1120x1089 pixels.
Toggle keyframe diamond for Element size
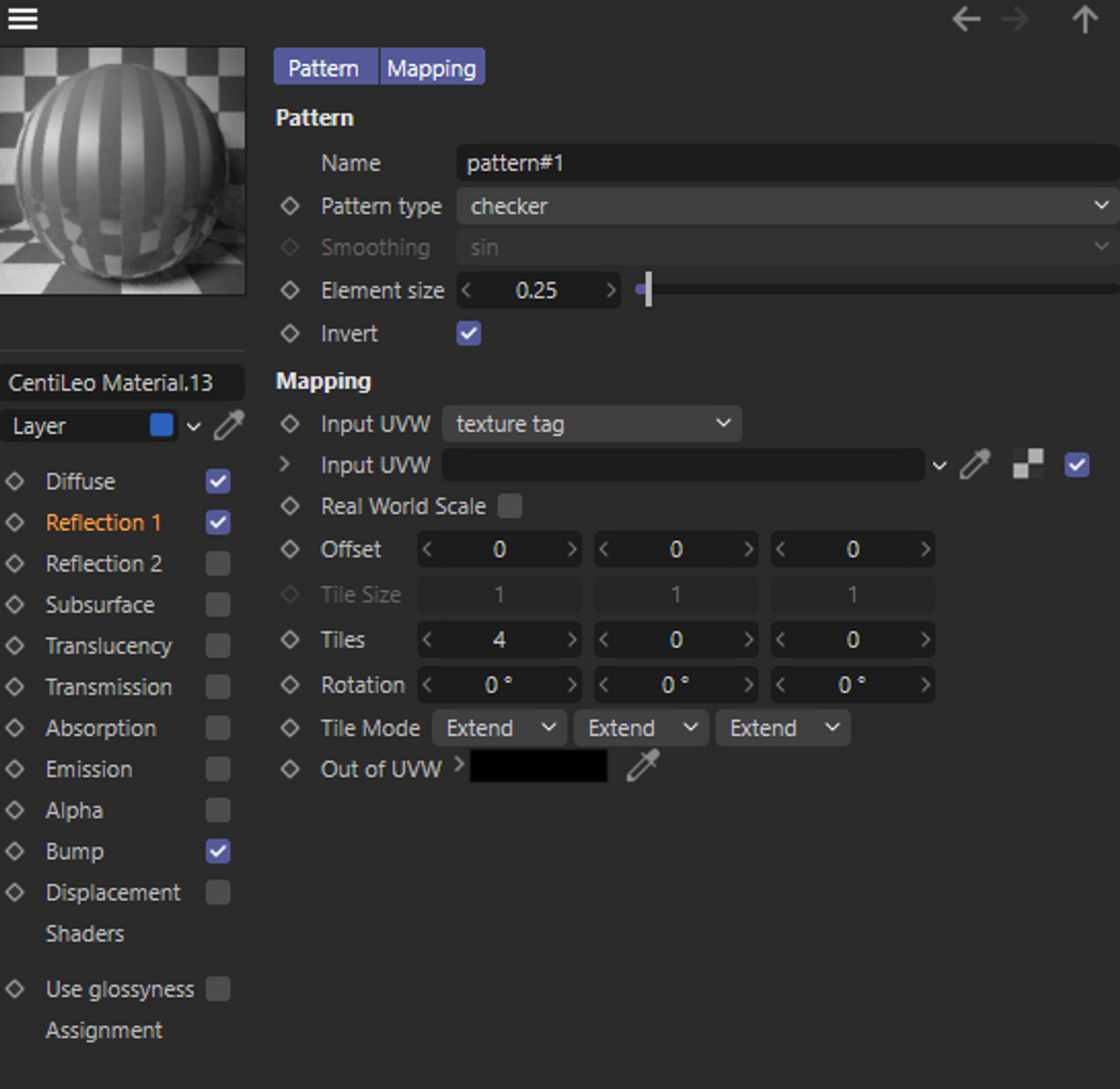[290, 290]
